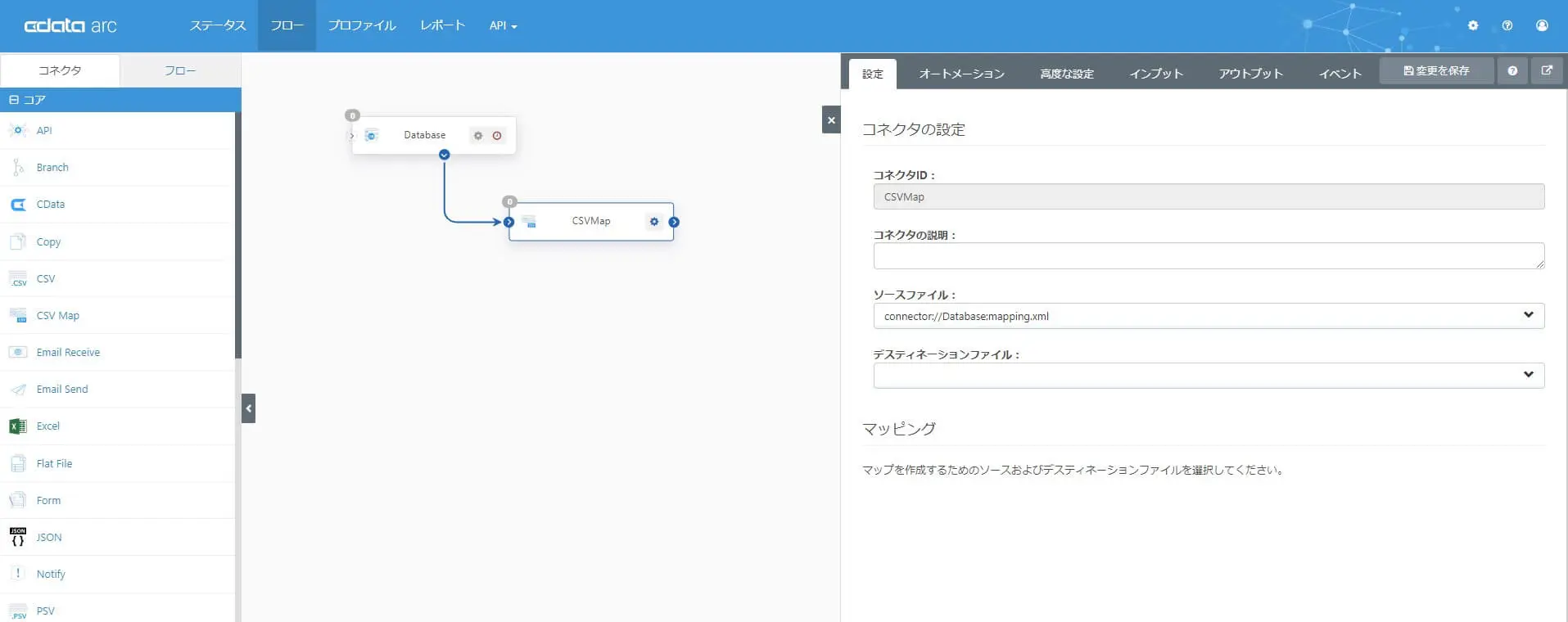Image resolution: width=1568 pixels, height=622 pixels.
Task: Select the インプット tab
Action: 1156,74
